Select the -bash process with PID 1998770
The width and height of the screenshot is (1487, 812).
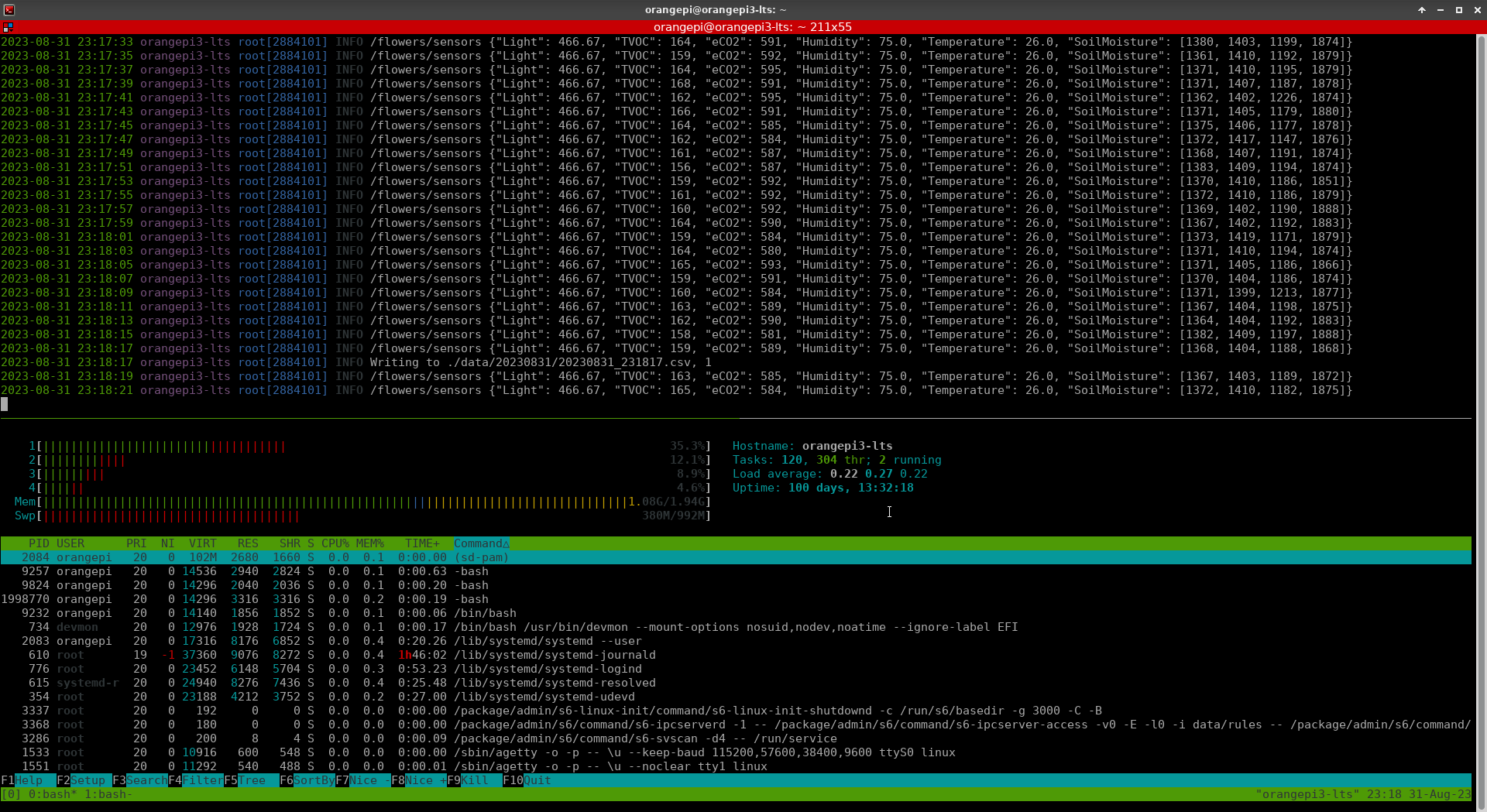(x=736, y=599)
